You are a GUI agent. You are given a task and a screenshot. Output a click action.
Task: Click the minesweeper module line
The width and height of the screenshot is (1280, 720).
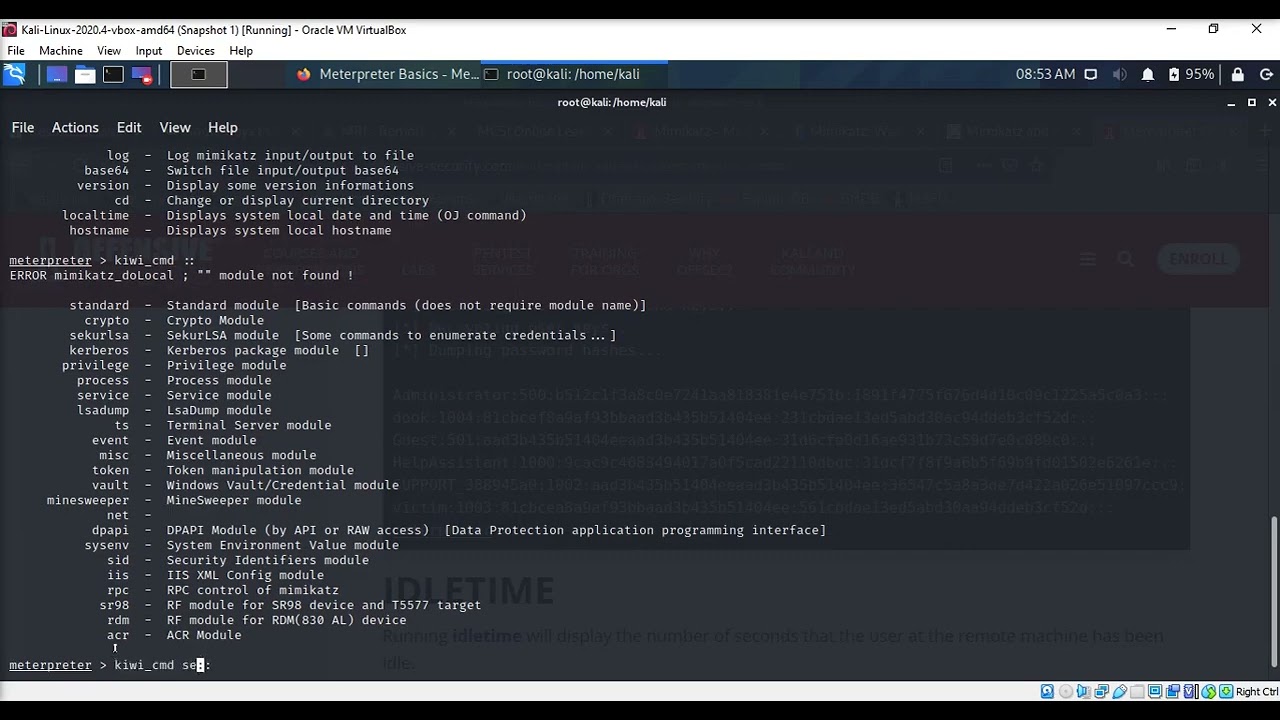coord(174,500)
